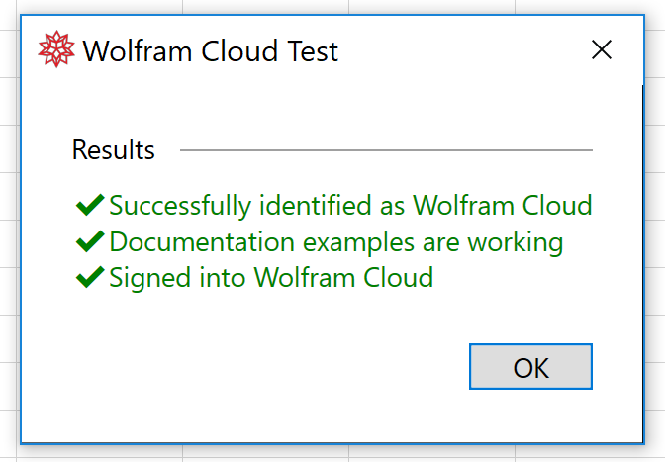Click the horizontal divider beside Results
The height and width of the screenshot is (464, 666).
pyautogui.click(x=386, y=150)
